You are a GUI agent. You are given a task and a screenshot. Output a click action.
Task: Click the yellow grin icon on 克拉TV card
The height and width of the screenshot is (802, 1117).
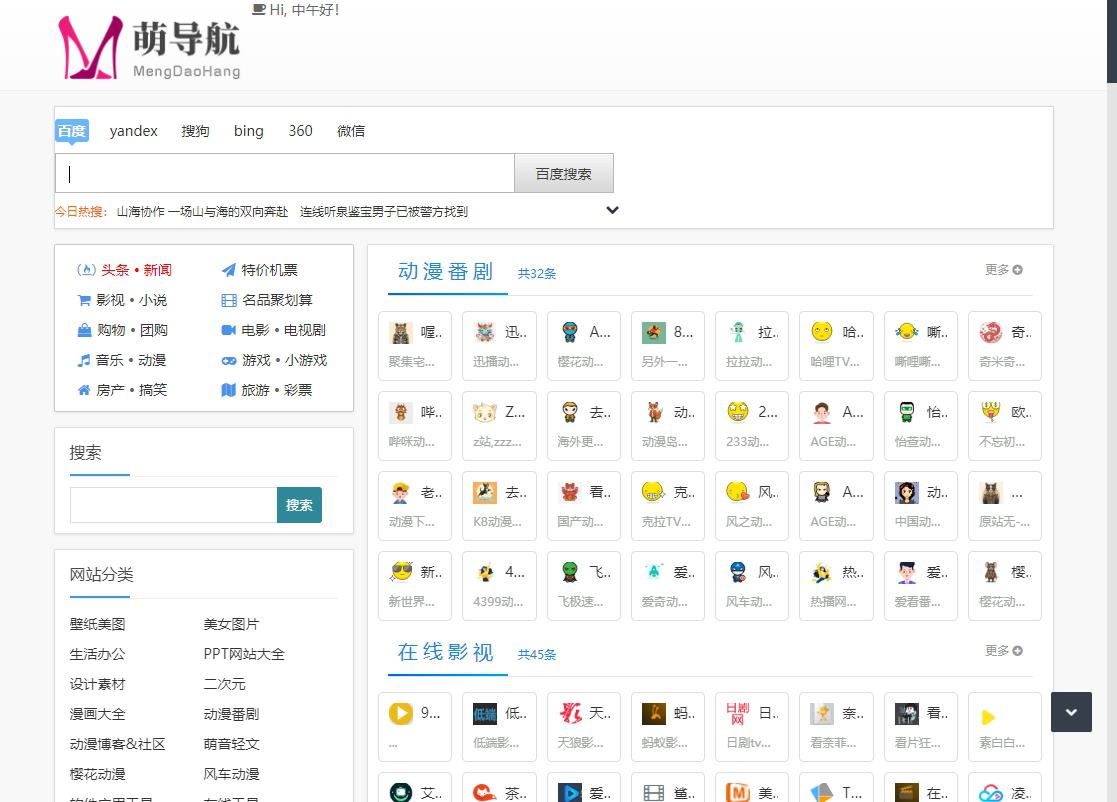653,491
